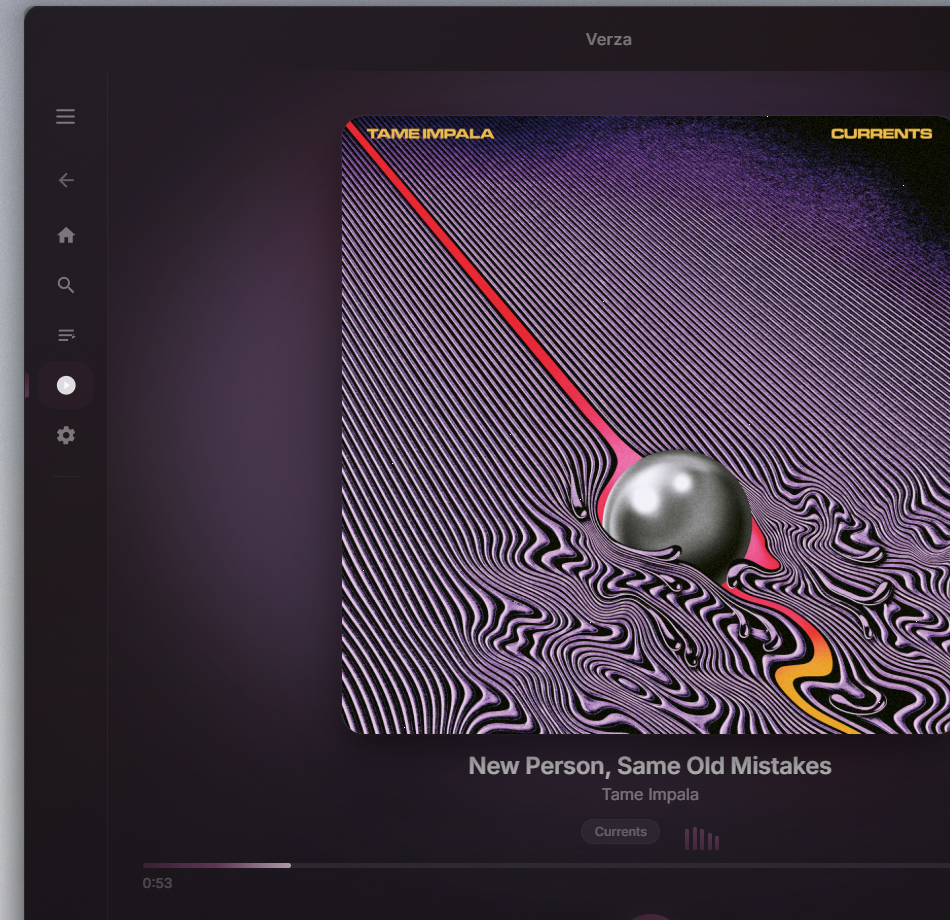The width and height of the screenshot is (950, 920).
Task: Click the artist name Tame Impala
Action: click(650, 795)
